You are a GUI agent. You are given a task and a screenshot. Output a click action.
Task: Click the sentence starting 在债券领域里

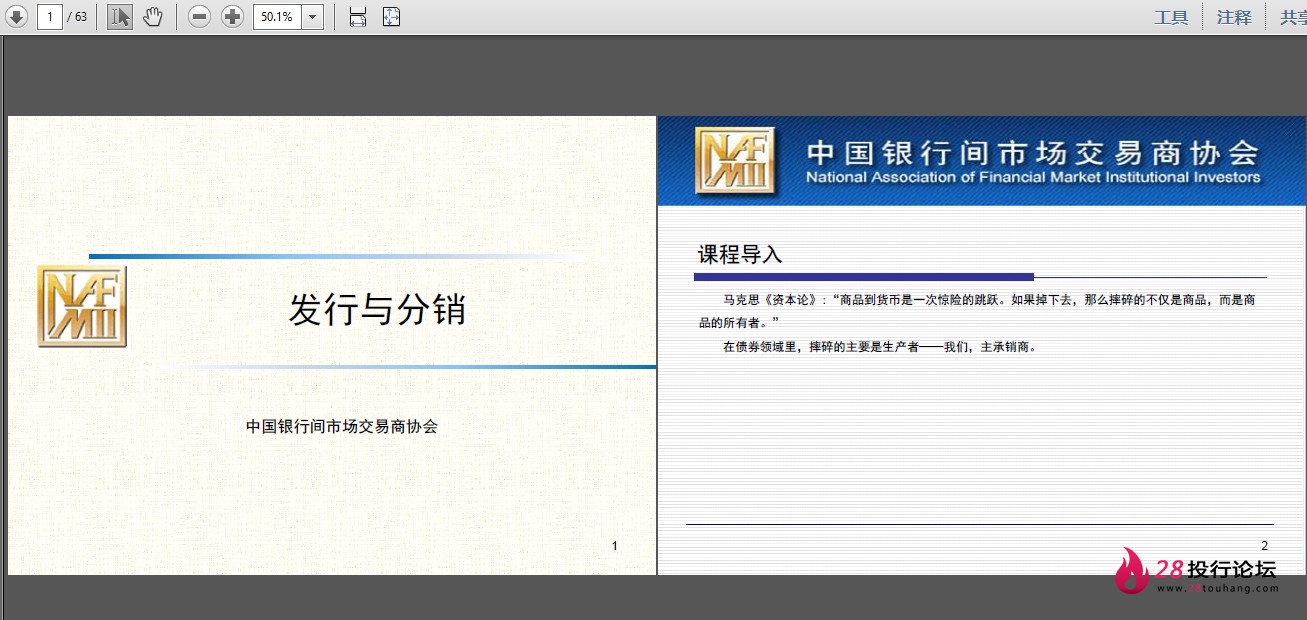(x=881, y=347)
